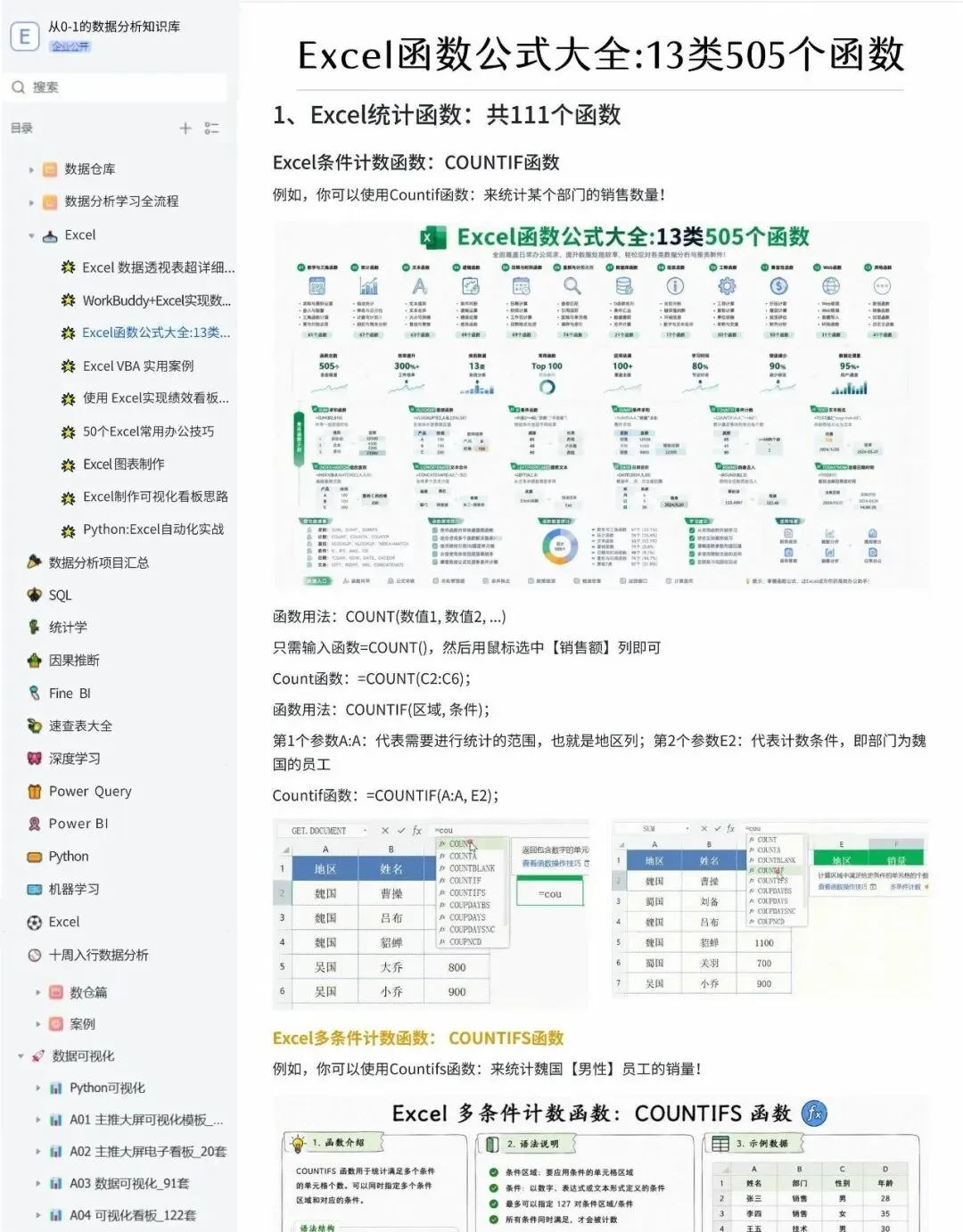This screenshot has height=1232, width=963.
Task: Open the COUNTIF autocomplete screenshot image
Action: [x=770, y=909]
